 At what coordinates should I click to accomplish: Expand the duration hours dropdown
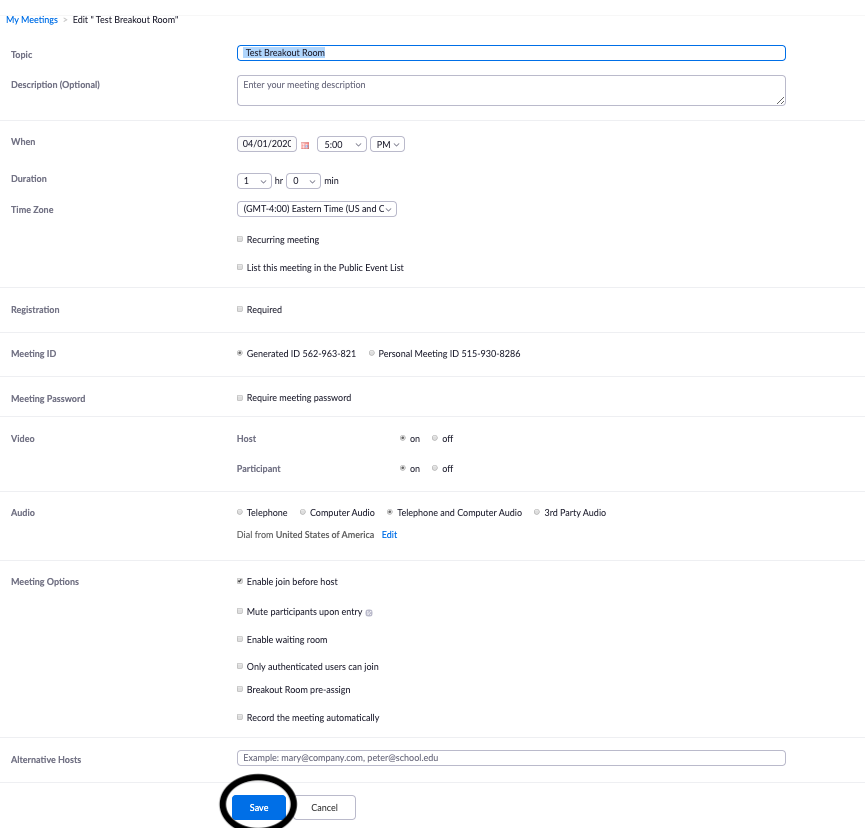254,181
